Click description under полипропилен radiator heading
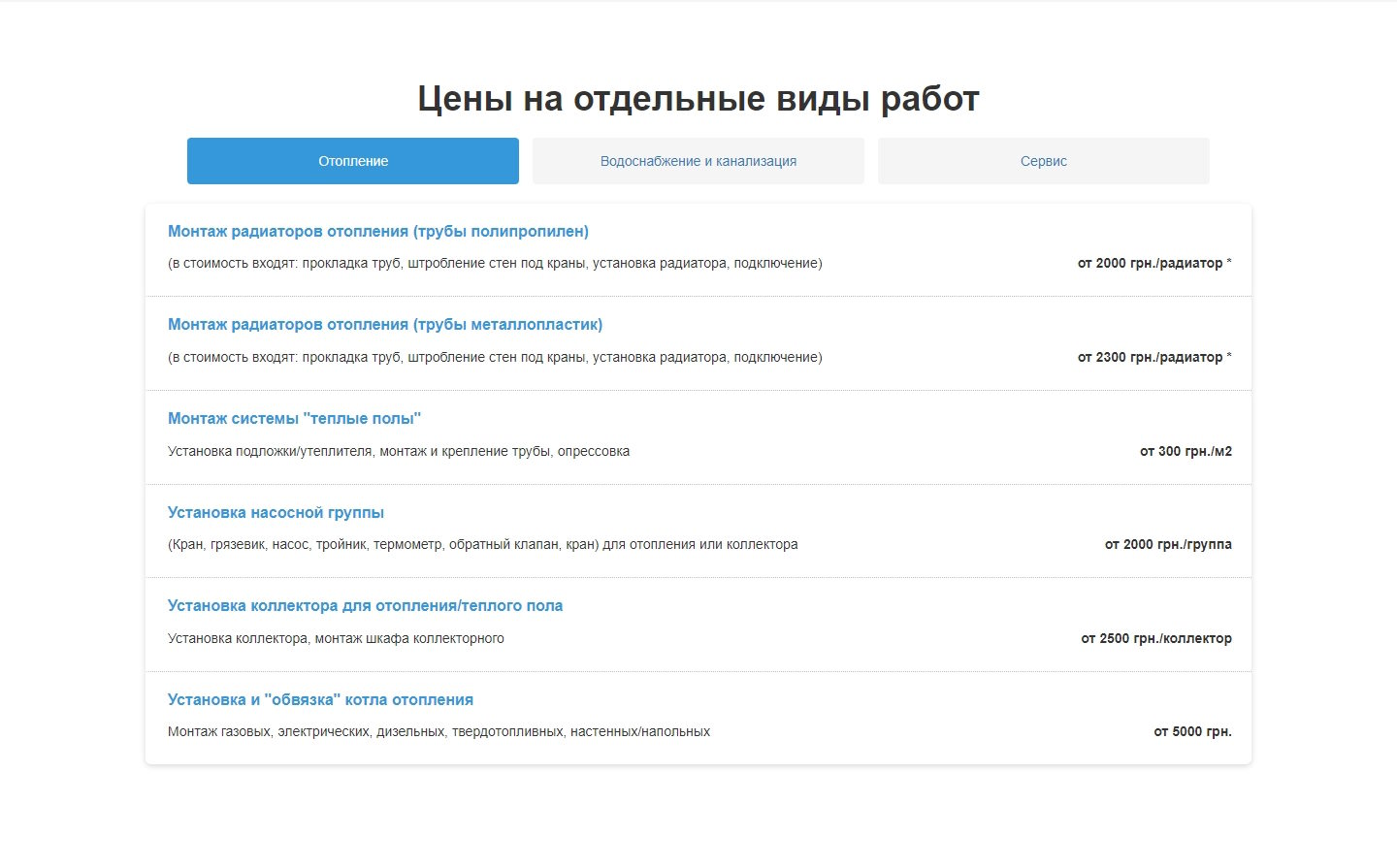The height and width of the screenshot is (868, 1397). click(495, 263)
